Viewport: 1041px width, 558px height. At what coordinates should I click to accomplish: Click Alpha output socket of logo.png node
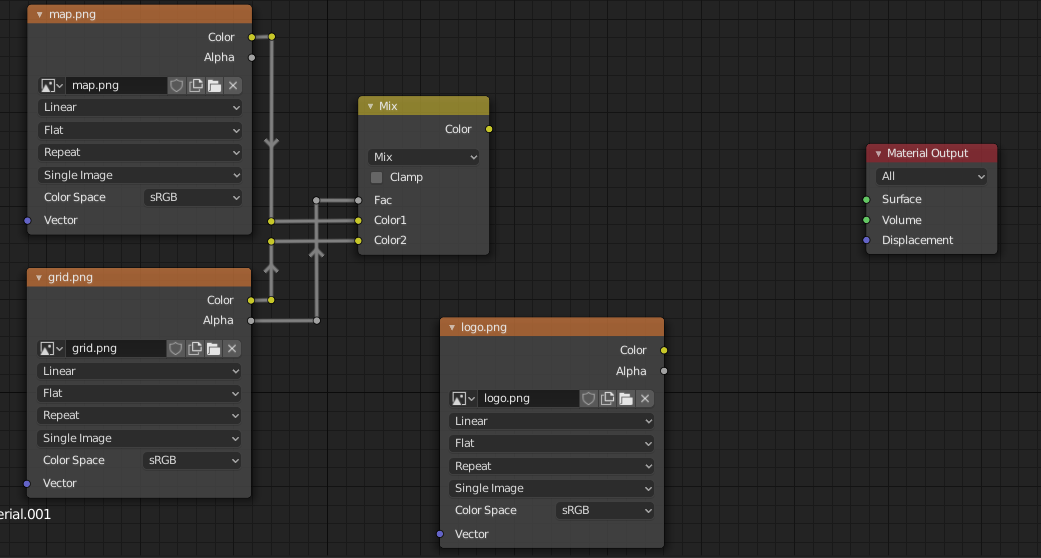pos(664,371)
